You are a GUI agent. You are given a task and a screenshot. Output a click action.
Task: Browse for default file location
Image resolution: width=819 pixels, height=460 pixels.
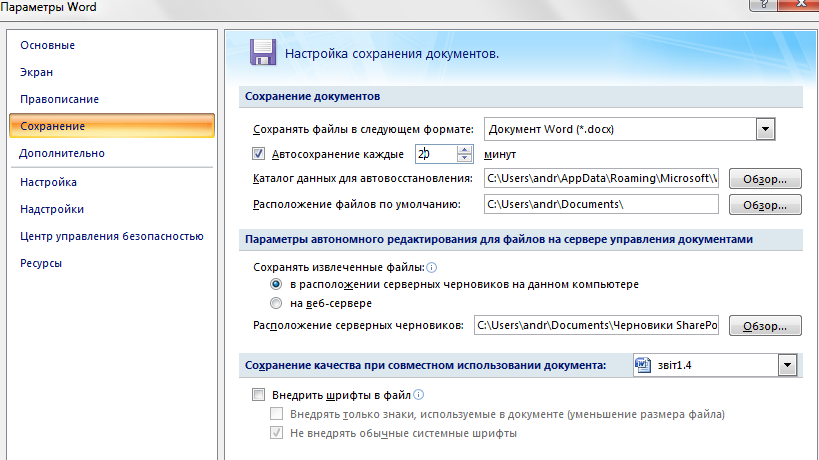pyautogui.click(x=765, y=205)
